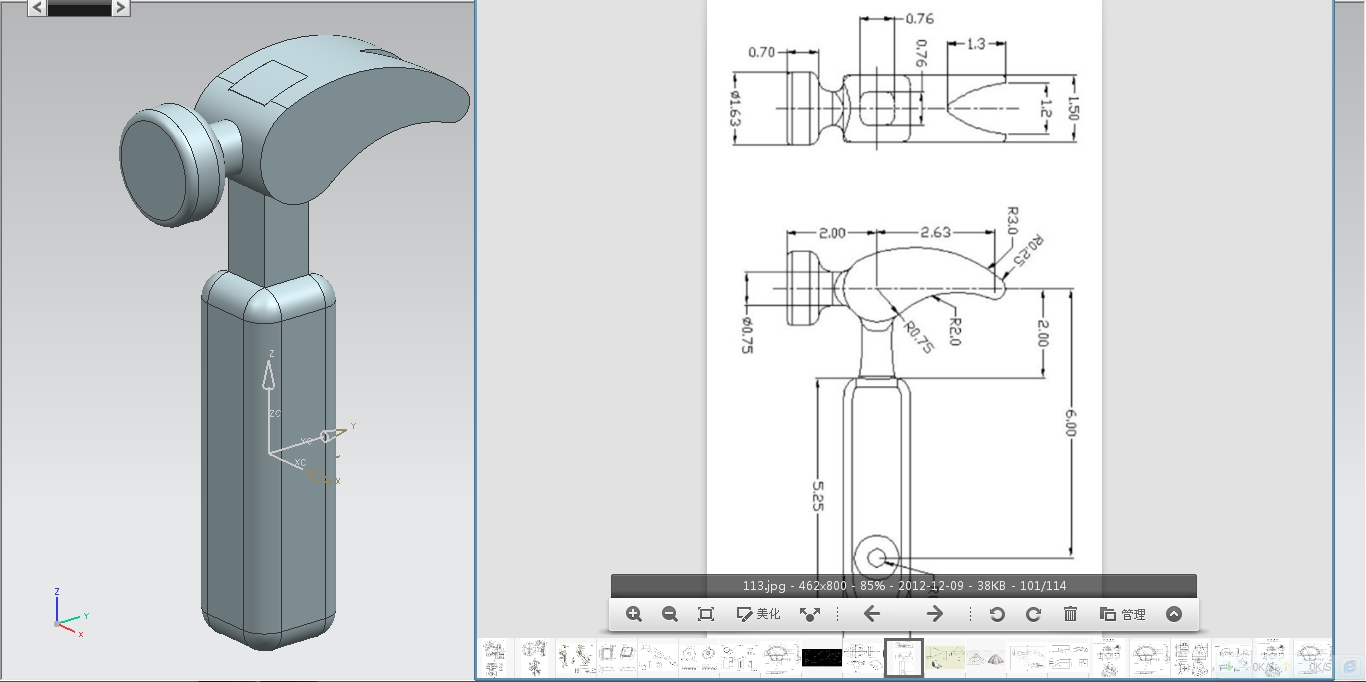This screenshot has height=682, width=1366.
Task: Click the 113.jpg file info text
Action: 903,586
